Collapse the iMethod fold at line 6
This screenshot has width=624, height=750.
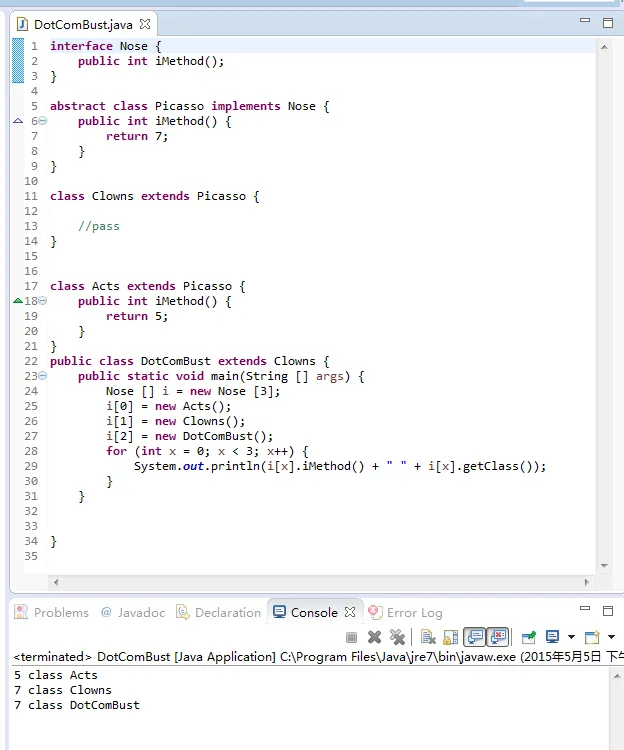tap(42, 121)
